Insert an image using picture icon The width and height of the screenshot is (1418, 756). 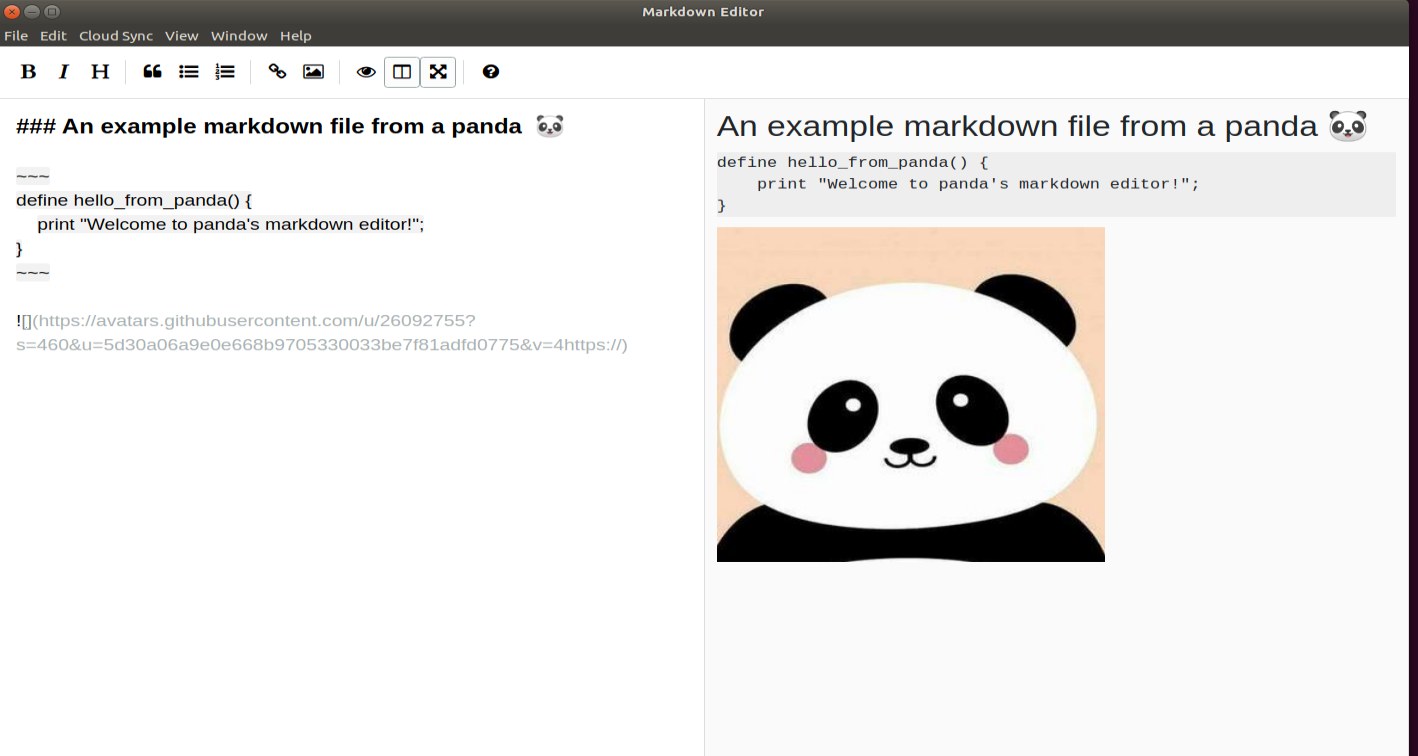(313, 72)
